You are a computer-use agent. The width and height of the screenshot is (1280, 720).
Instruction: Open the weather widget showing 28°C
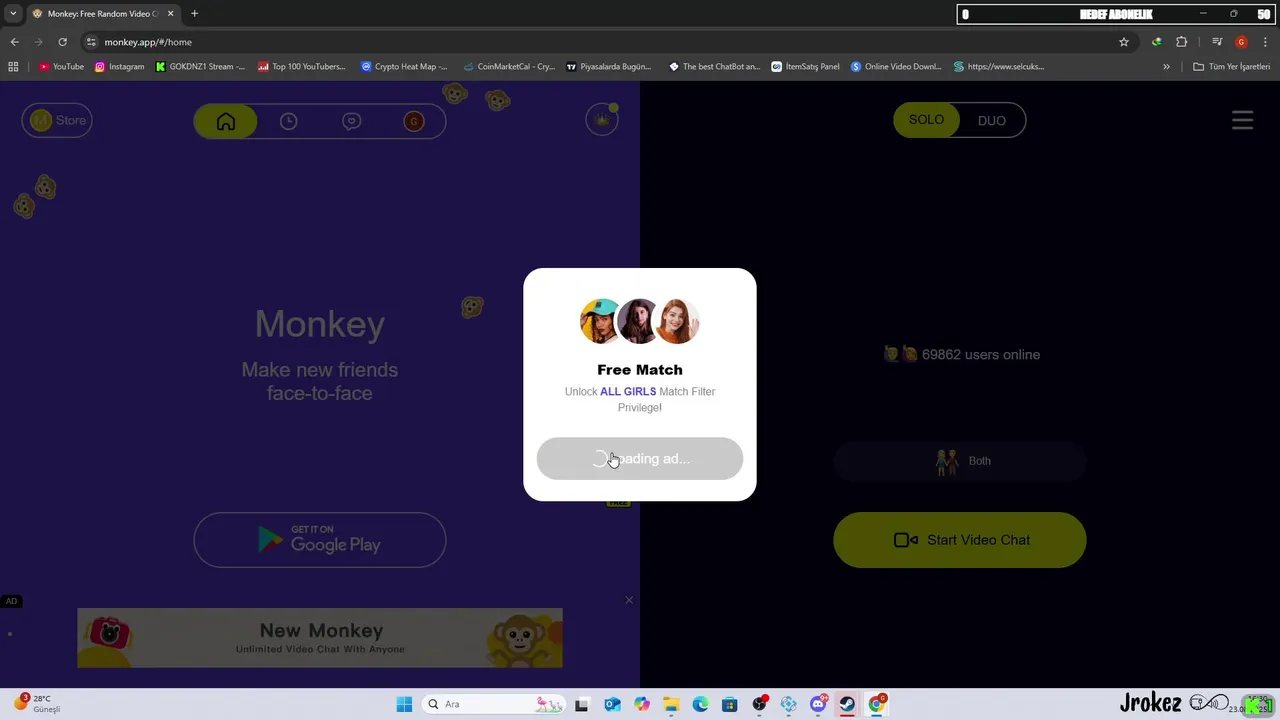click(38, 703)
